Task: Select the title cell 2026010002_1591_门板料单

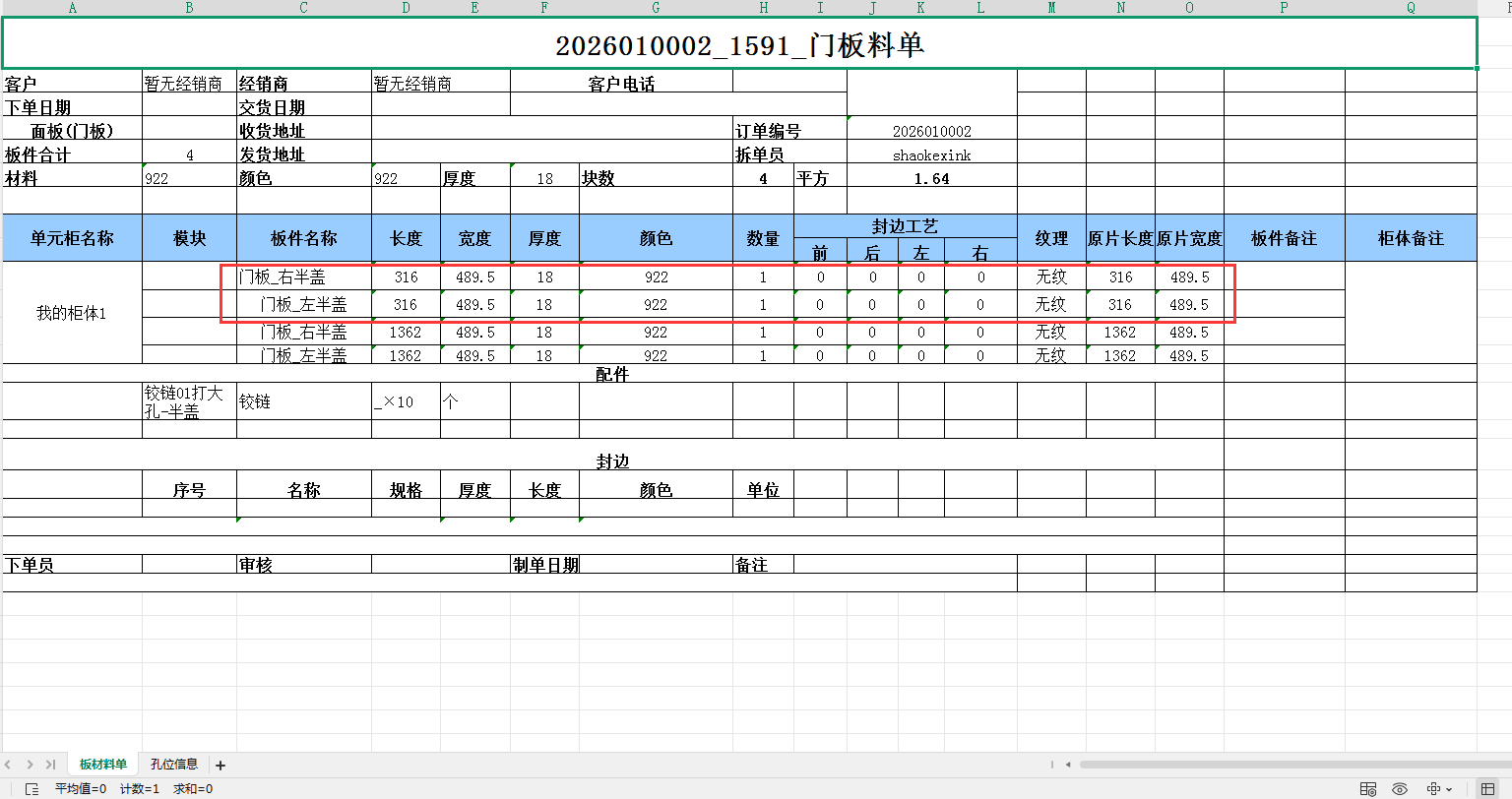Action: click(740, 42)
